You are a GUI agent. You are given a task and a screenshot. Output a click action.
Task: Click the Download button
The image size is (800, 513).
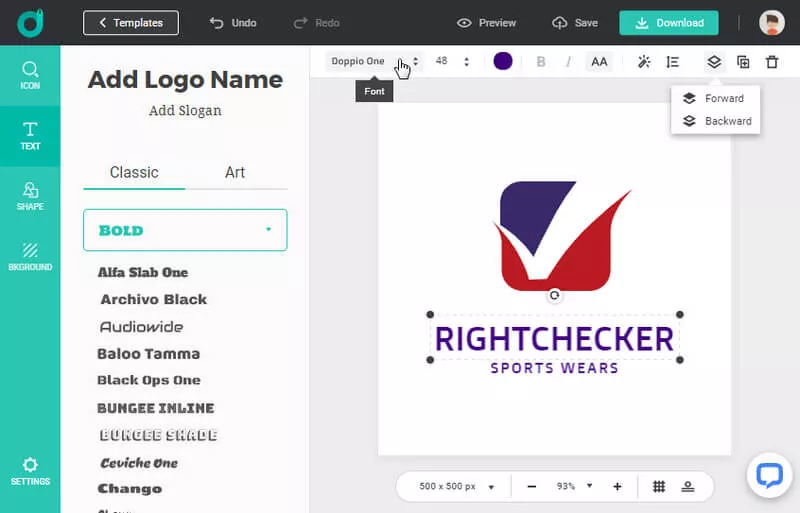[x=669, y=23]
